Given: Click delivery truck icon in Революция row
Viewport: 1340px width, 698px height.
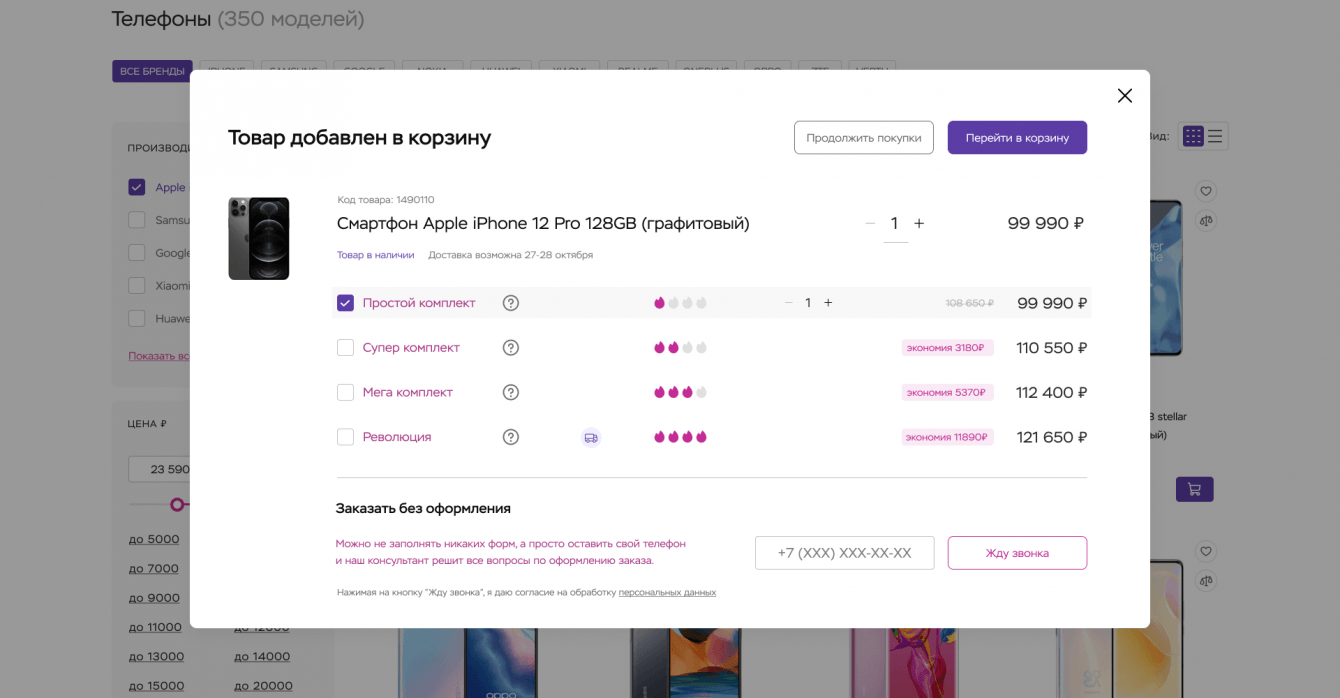Looking at the screenshot, I should click(591, 437).
